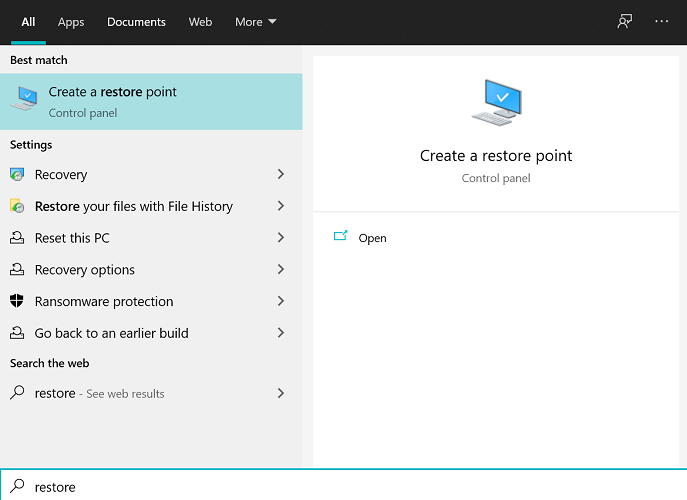Click the Ransomware protection shield icon
This screenshot has width=687, height=500.
click(x=17, y=301)
